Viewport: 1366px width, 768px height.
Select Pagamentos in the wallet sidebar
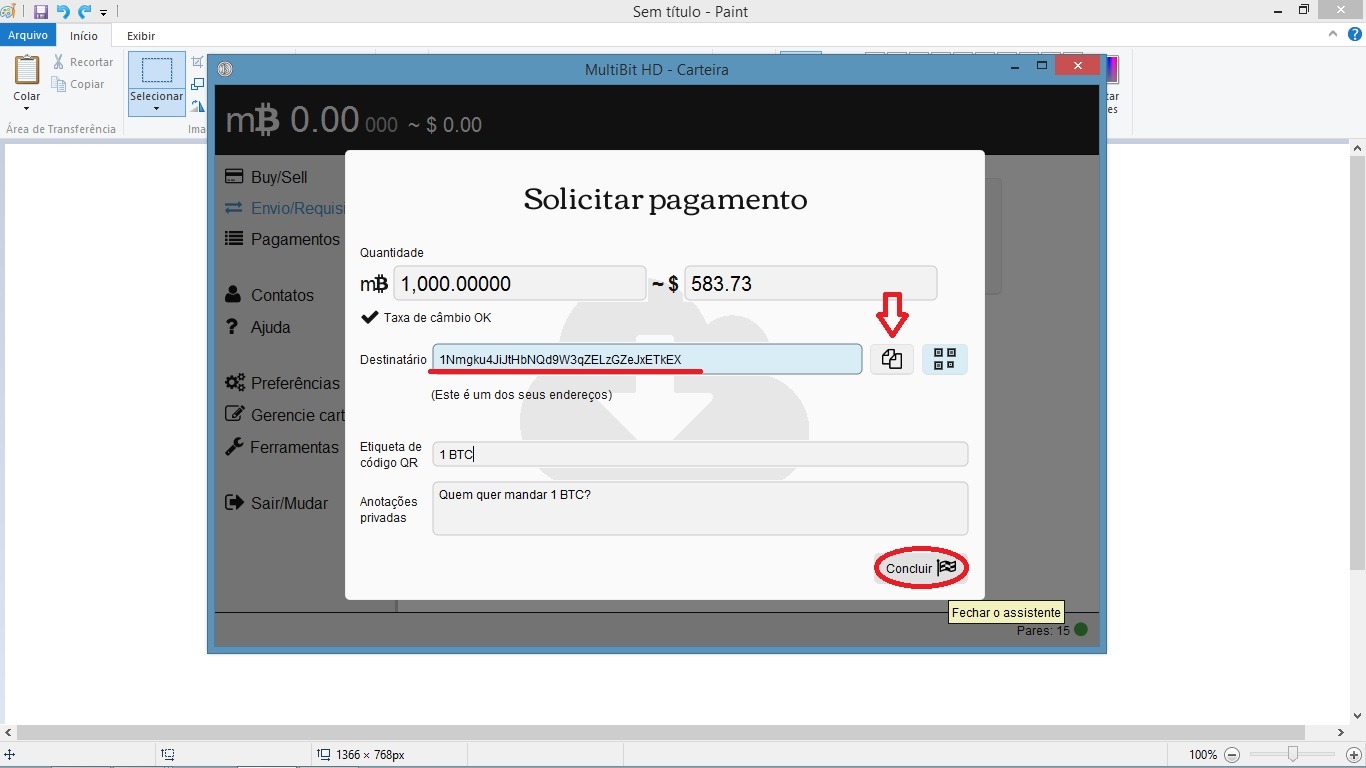[x=294, y=239]
